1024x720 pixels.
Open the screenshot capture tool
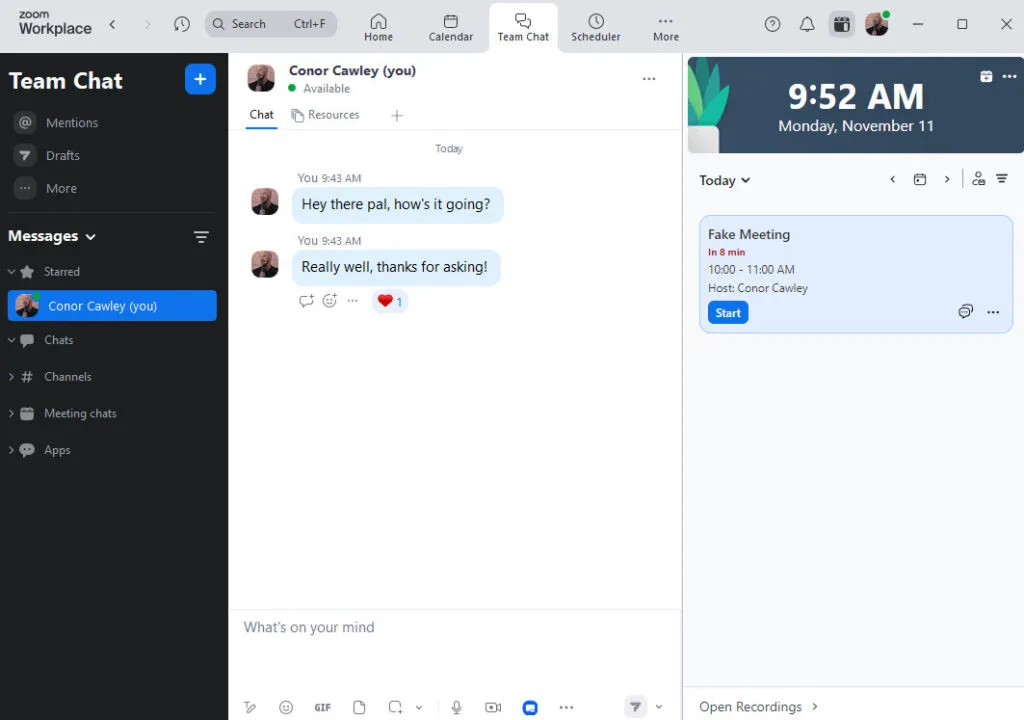click(x=396, y=707)
